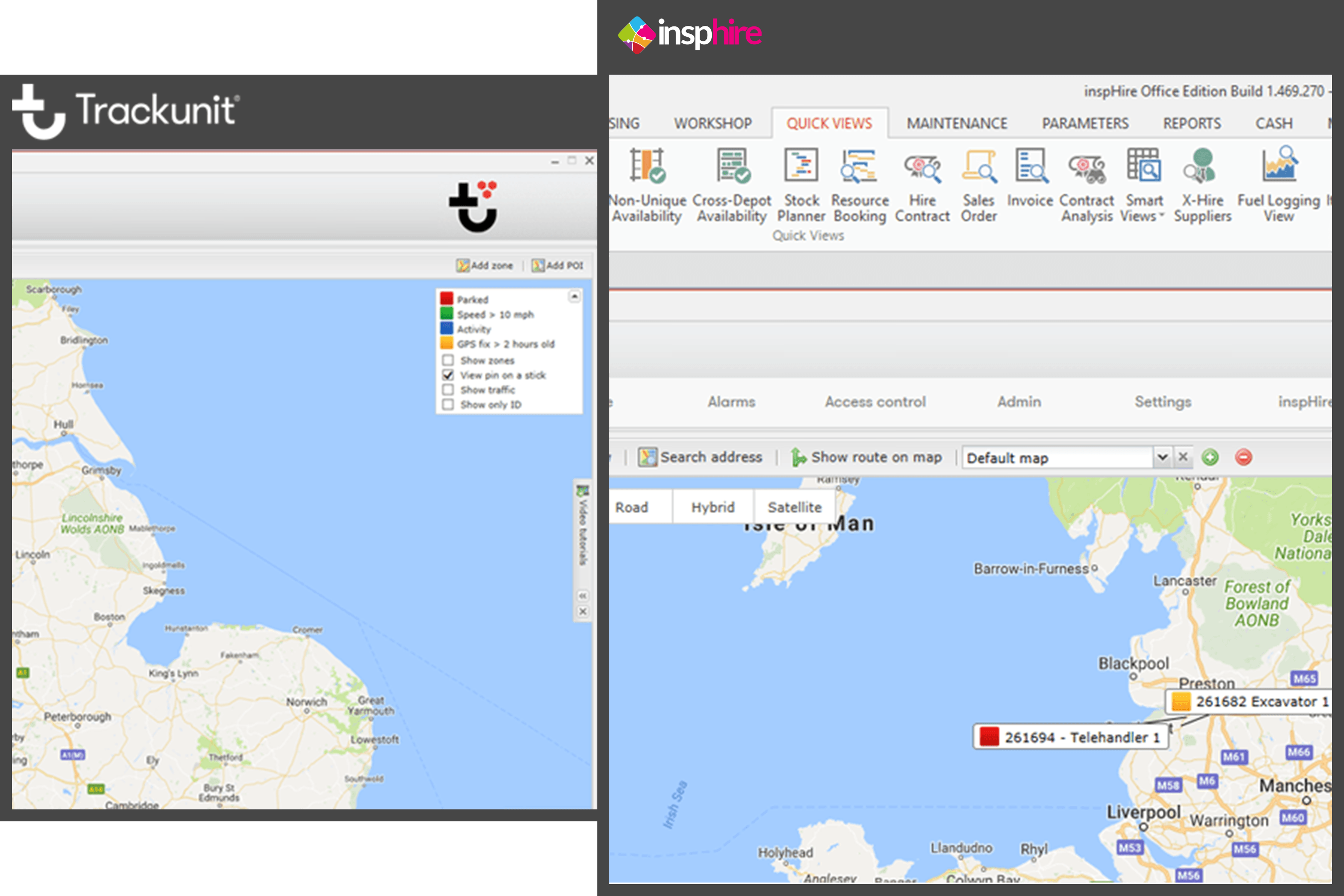Screen dimensions: 1344x896
Task: Click the orange GPS fix legend swatch
Action: tap(447, 343)
